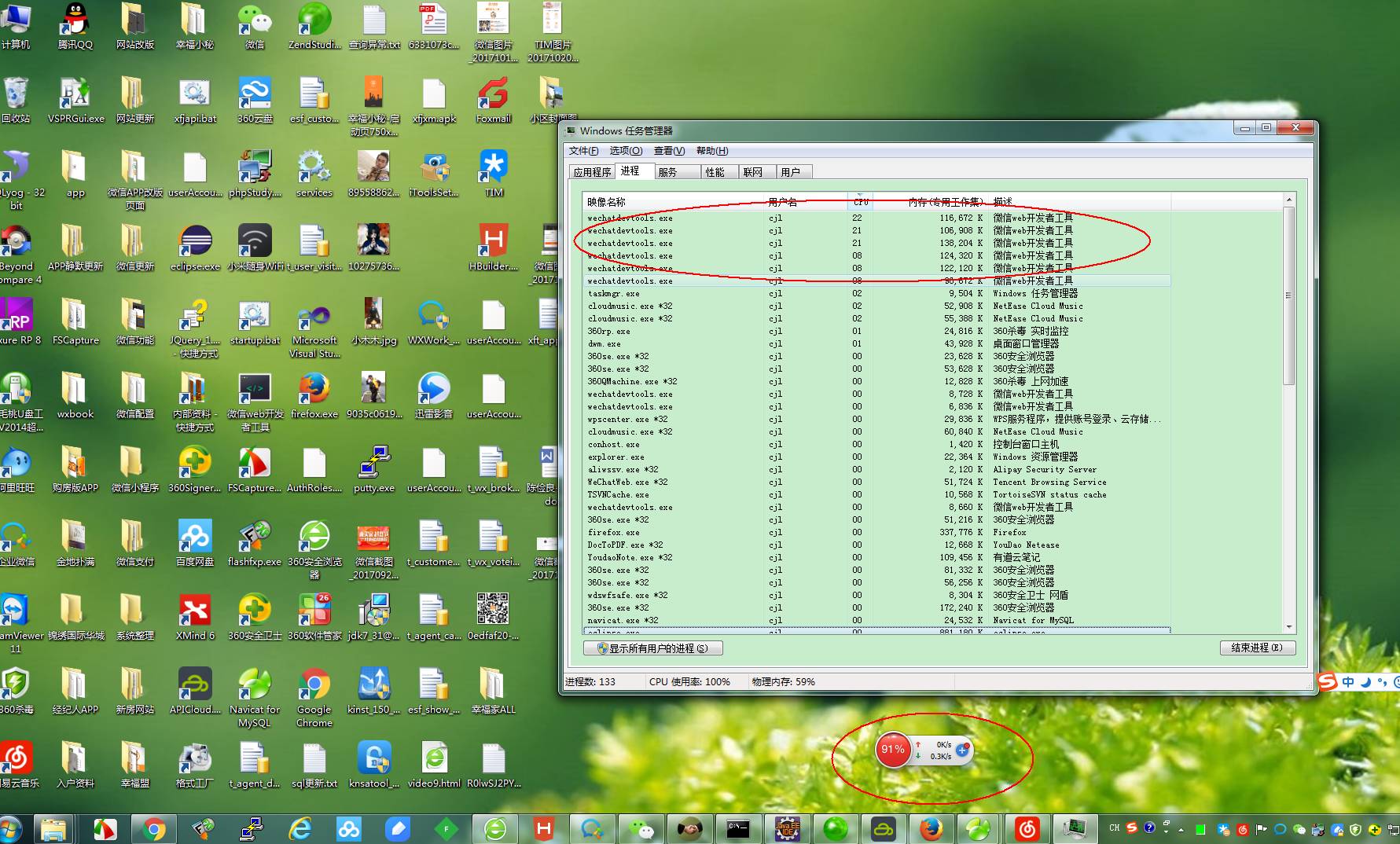Screen dimensions: 1400x844
Task: Select the wpscenter.exe *32 row
Action: click(876, 419)
